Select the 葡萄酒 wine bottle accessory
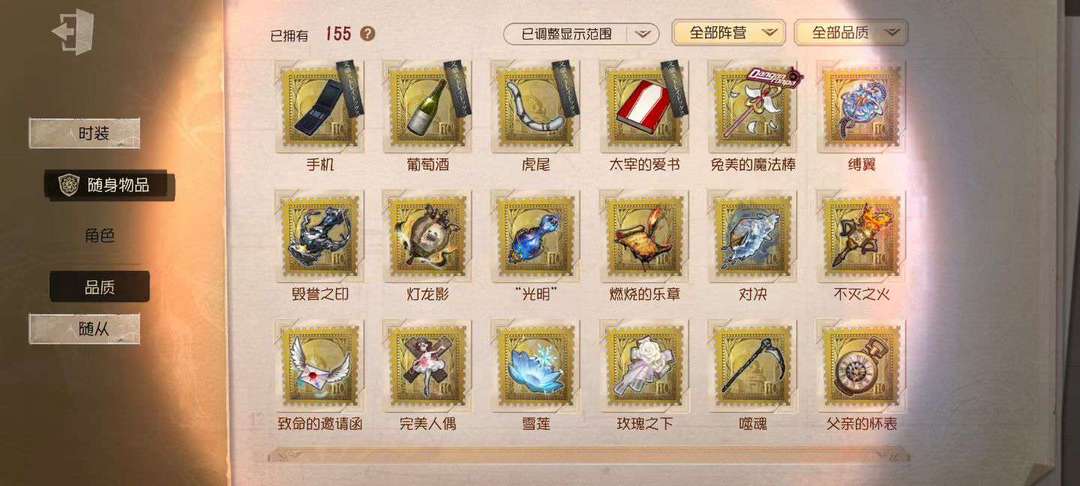This screenshot has height=486, width=1080. tap(428, 107)
